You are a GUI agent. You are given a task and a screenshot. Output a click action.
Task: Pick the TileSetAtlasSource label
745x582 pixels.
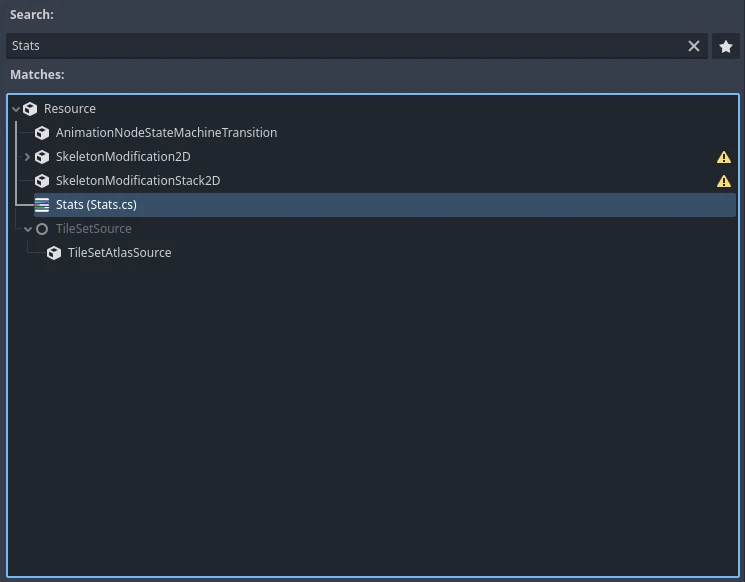coord(119,253)
